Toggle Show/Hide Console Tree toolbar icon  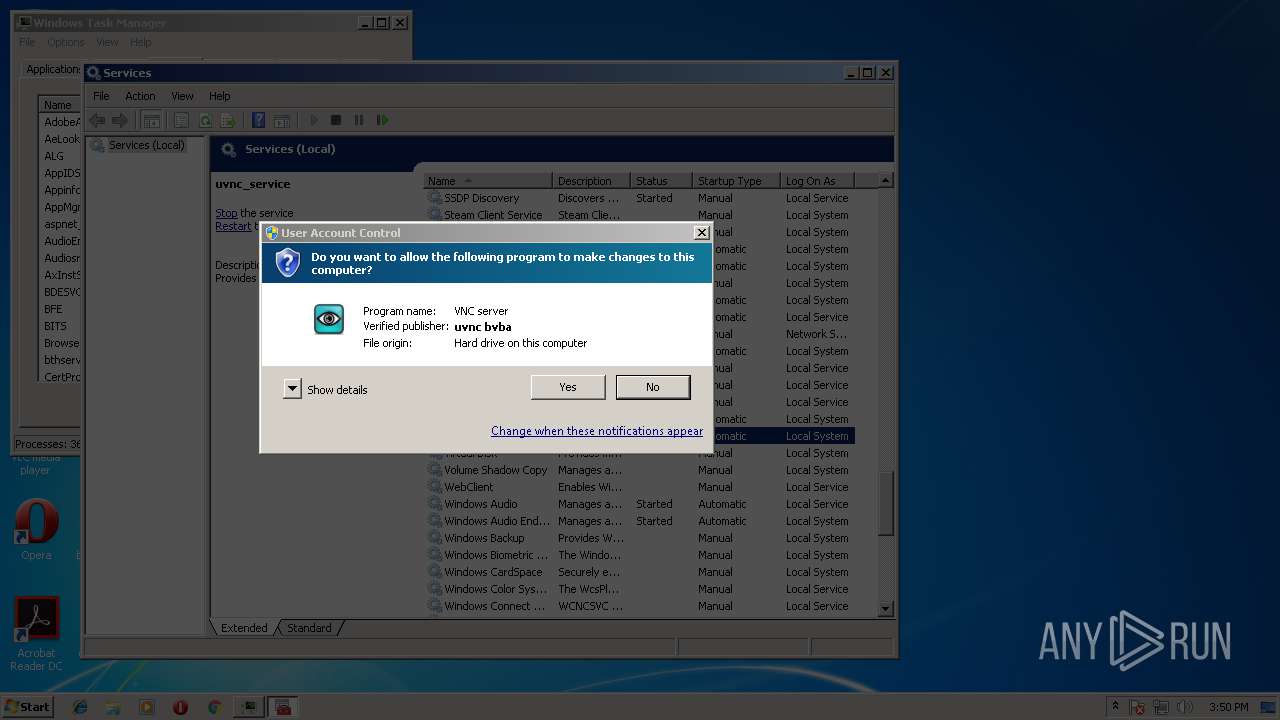[x=151, y=120]
